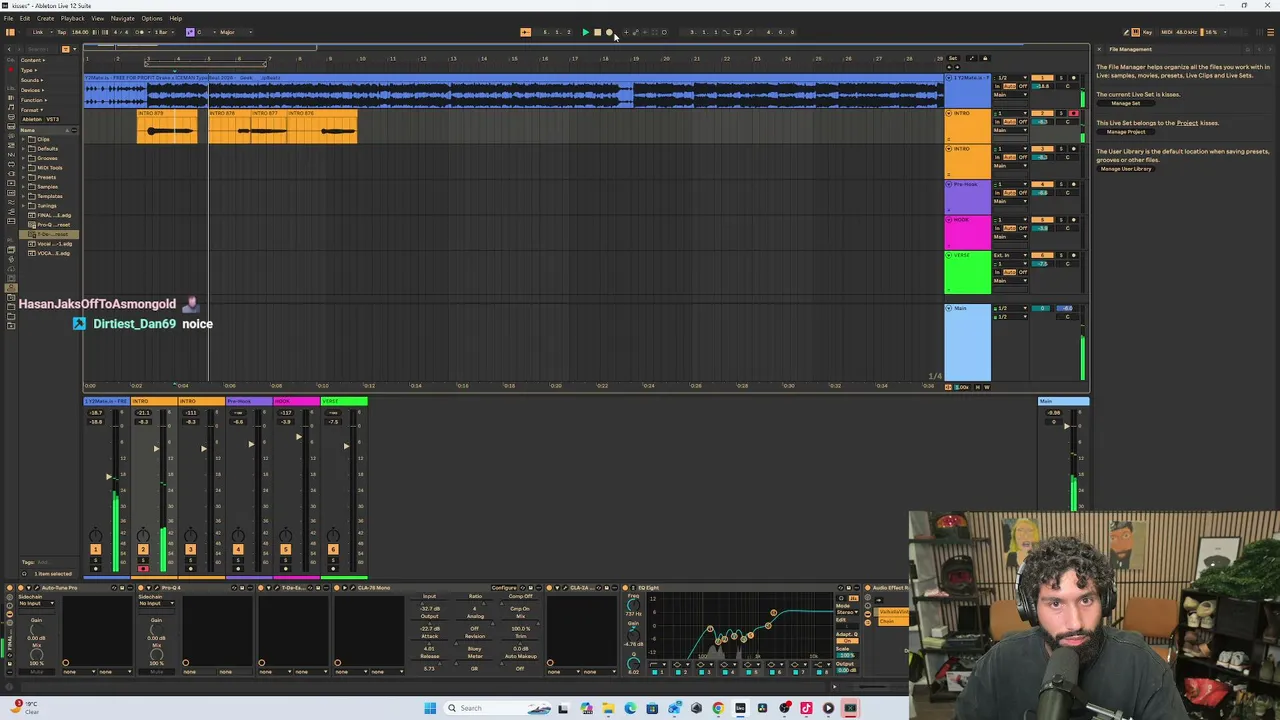Open the Sidechain No Input dropdown on Auto-Tune Pro
1280x720 pixels.
point(37,603)
